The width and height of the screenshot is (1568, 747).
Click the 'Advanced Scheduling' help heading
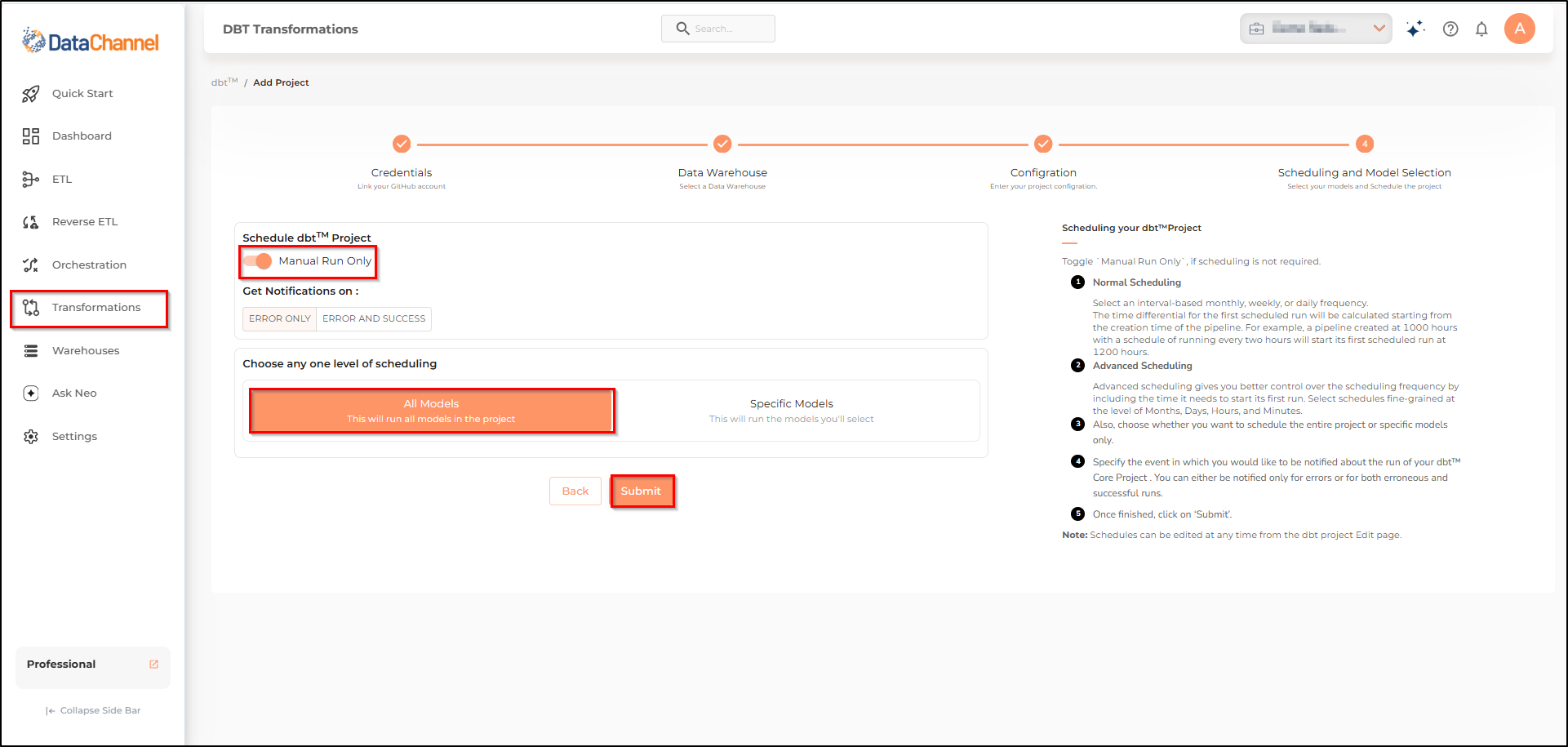tap(1143, 366)
